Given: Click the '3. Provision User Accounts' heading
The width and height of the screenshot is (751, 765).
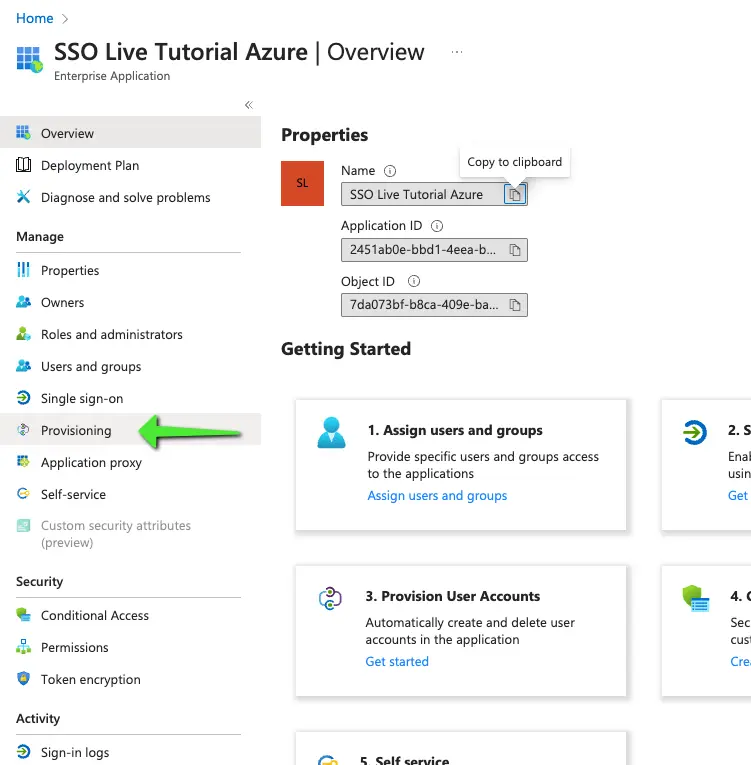Looking at the screenshot, I should 453,596.
